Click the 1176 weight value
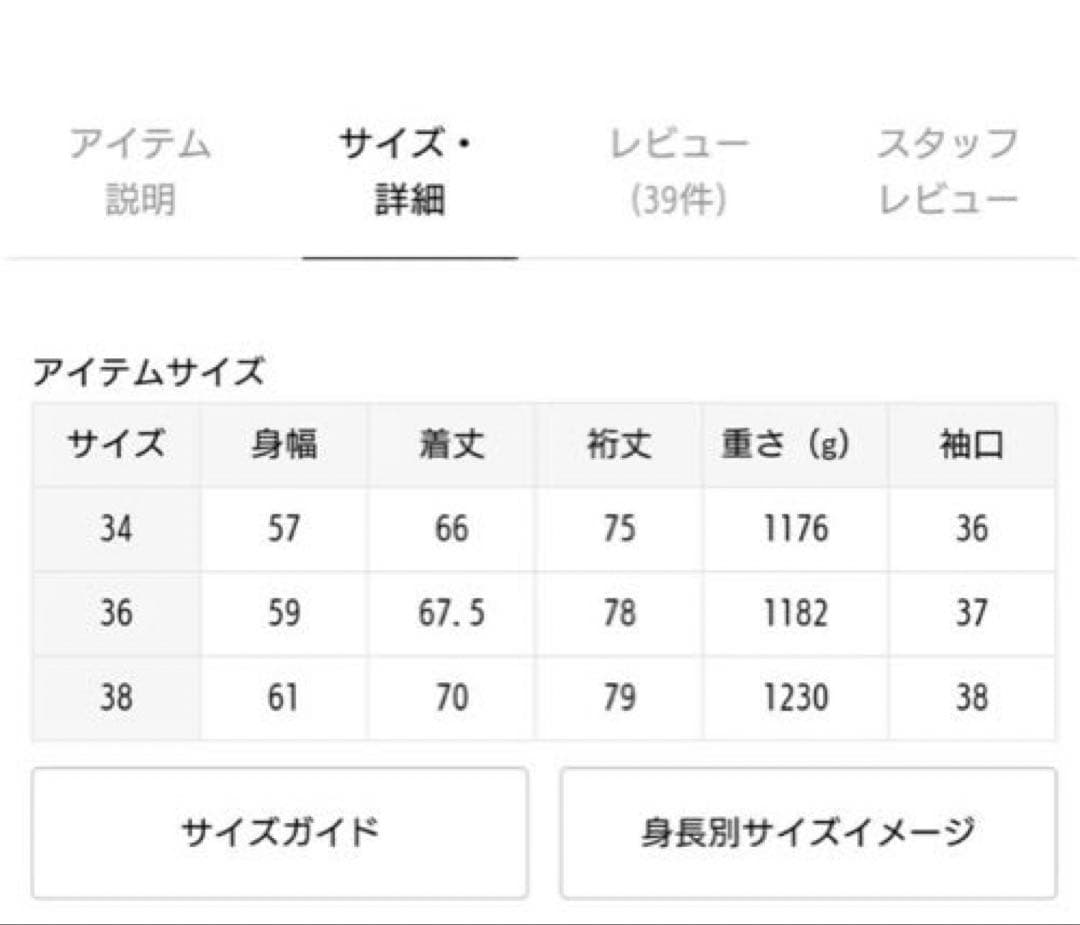Image resolution: width=1080 pixels, height=925 pixels. pos(796,528)
